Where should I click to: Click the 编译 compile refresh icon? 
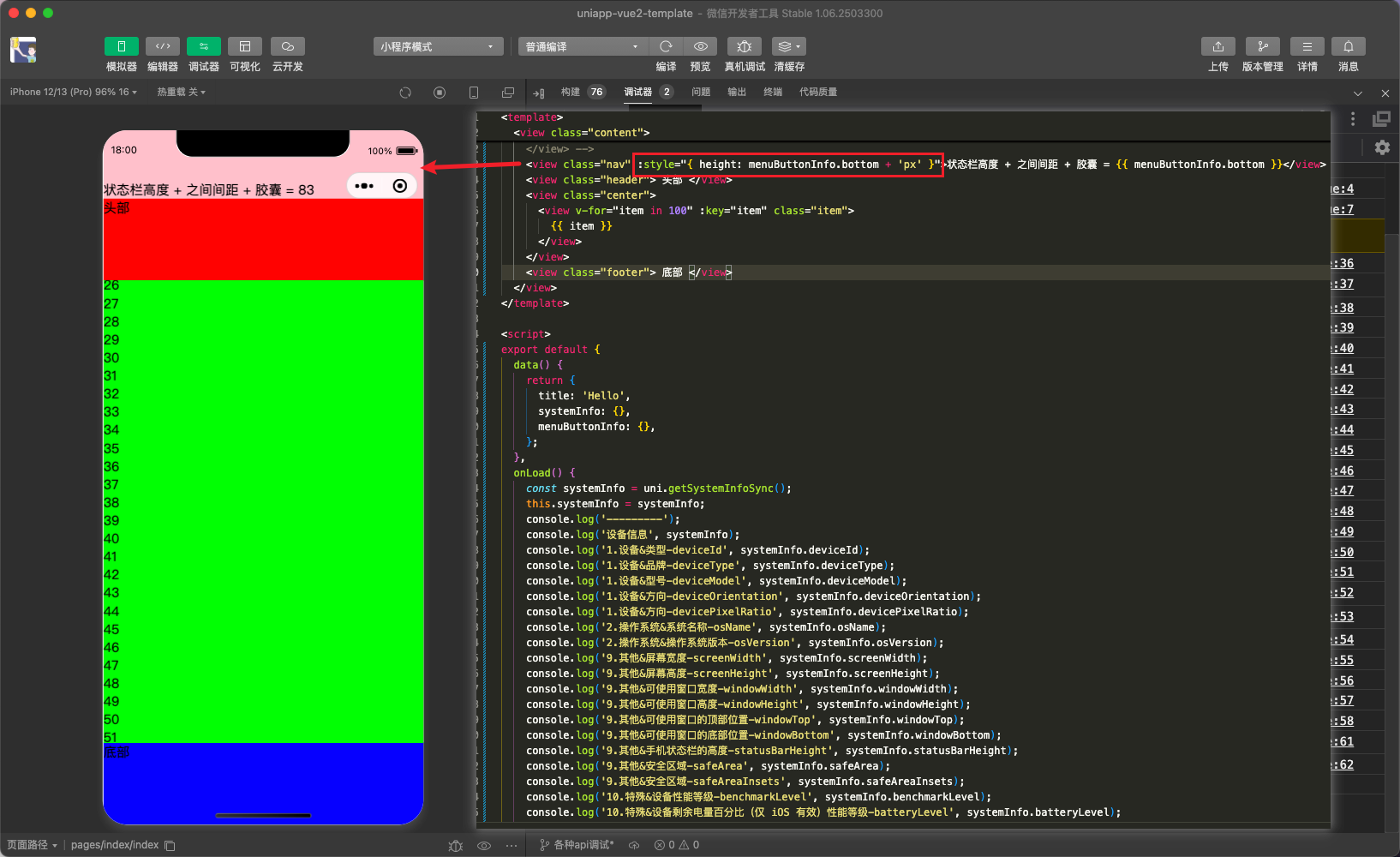pos(666,46)
